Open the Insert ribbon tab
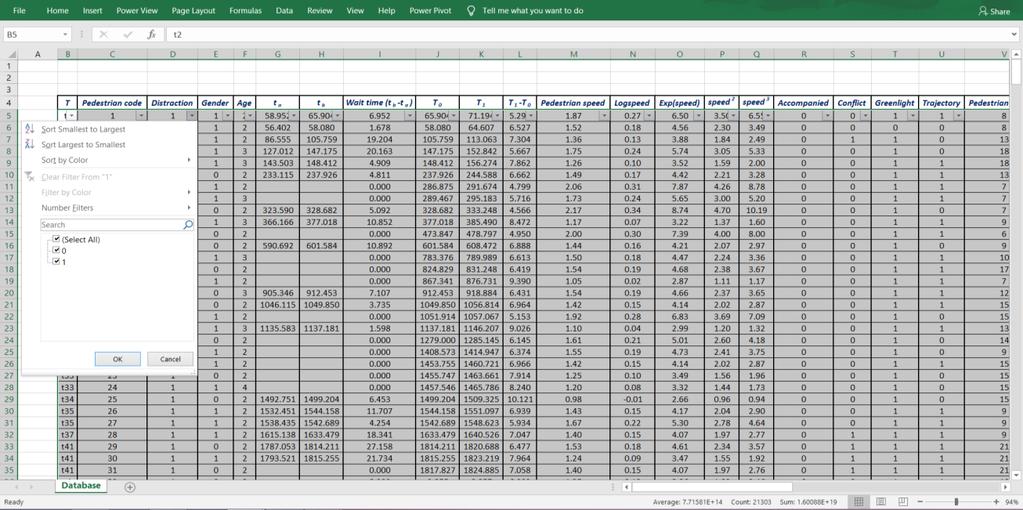The width and height of the screenshot is (1023, 510). [92, 11]
